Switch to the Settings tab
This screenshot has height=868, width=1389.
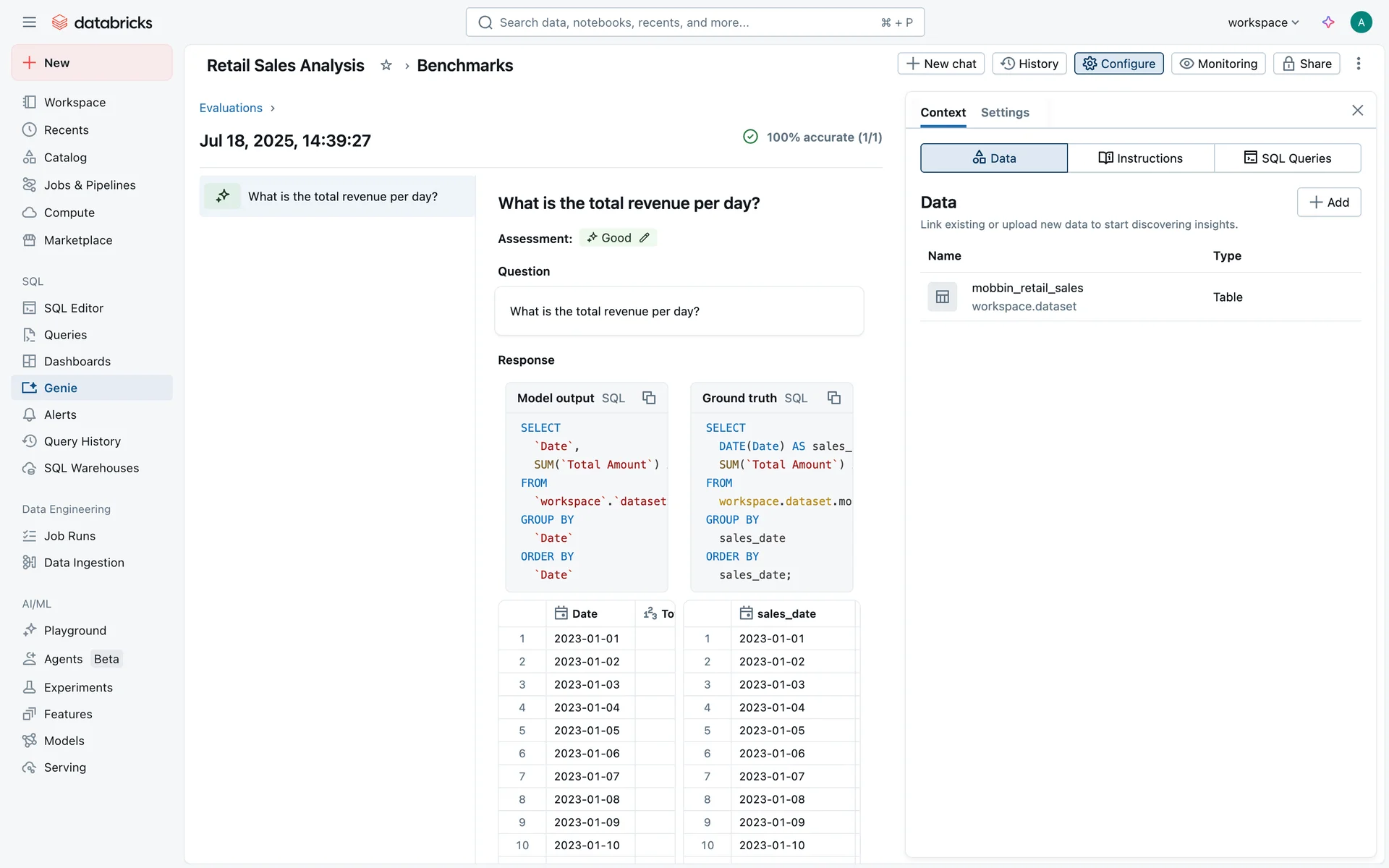coord(1004,112)
